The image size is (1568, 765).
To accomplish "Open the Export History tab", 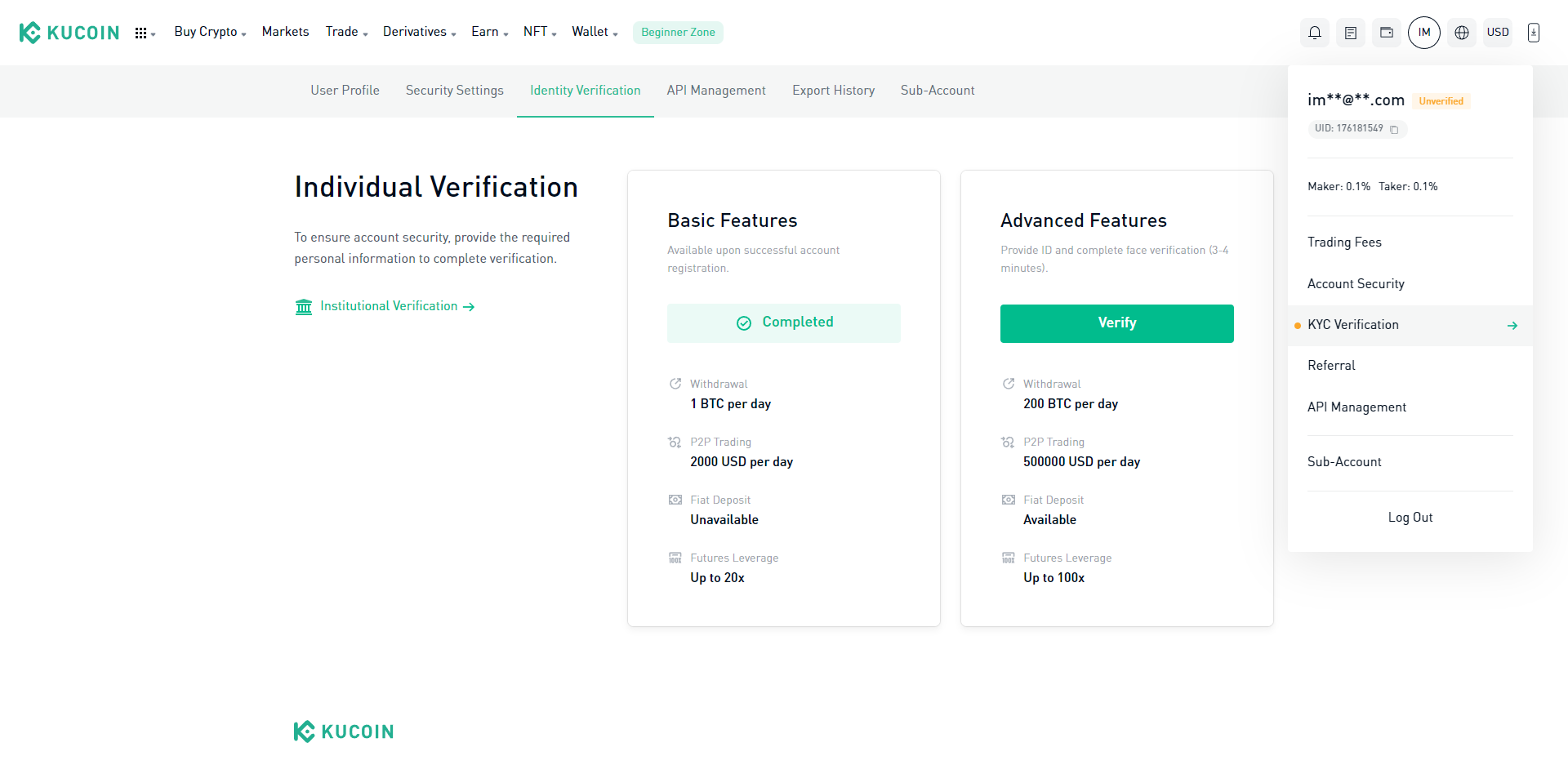I will pos(833,91).
